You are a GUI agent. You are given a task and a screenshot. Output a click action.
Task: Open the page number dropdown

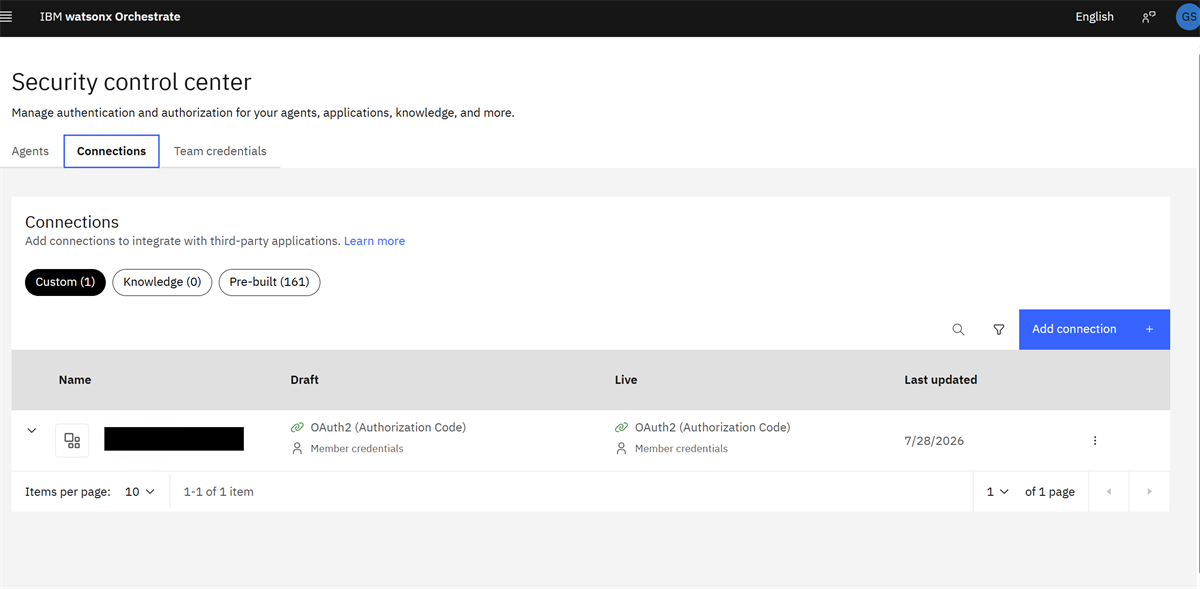point(997,492)
